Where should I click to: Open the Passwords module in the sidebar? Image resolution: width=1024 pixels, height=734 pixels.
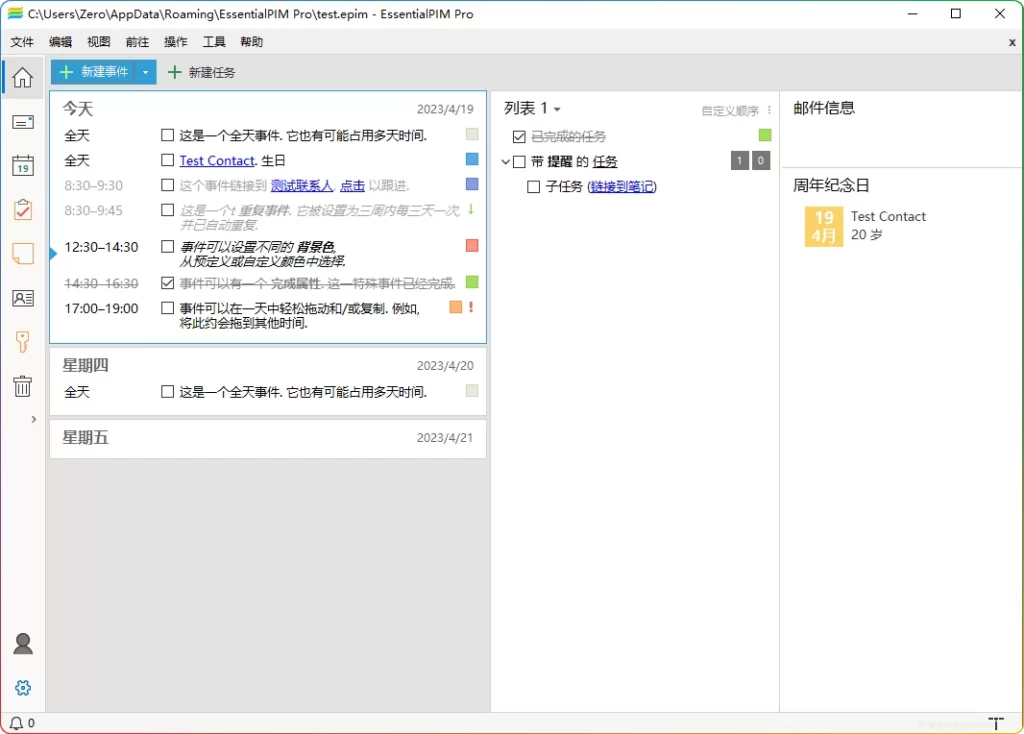(22, 342)
